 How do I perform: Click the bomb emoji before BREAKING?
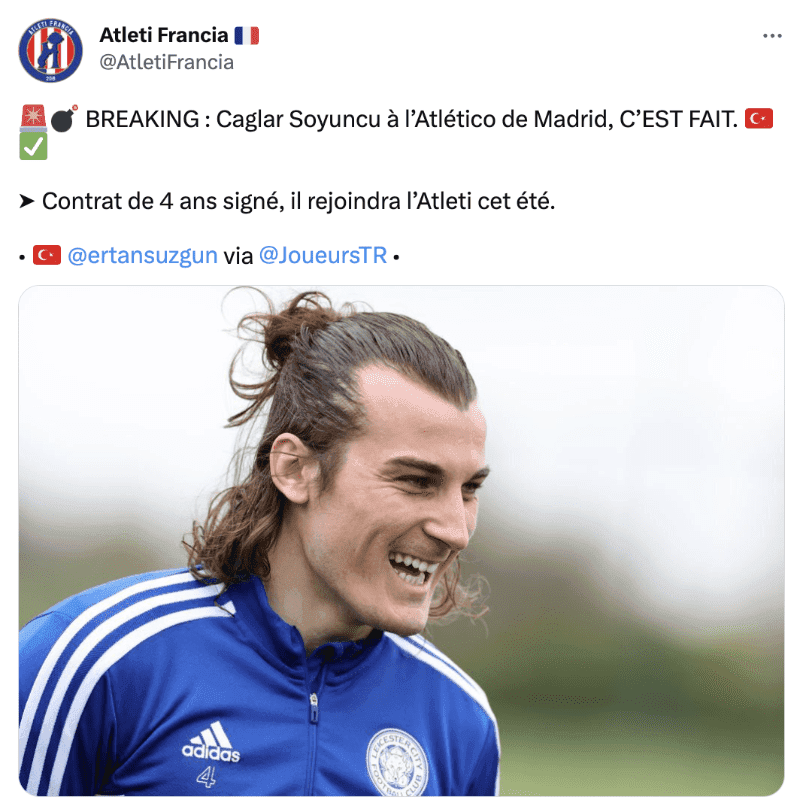[x=64, y=119]
